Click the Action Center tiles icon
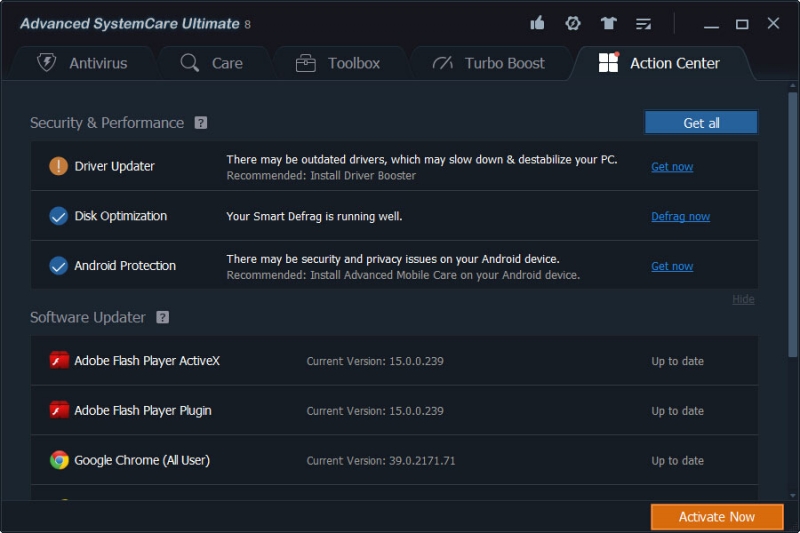This screenshot has width=800, height=533. click(x=608, y=62)
